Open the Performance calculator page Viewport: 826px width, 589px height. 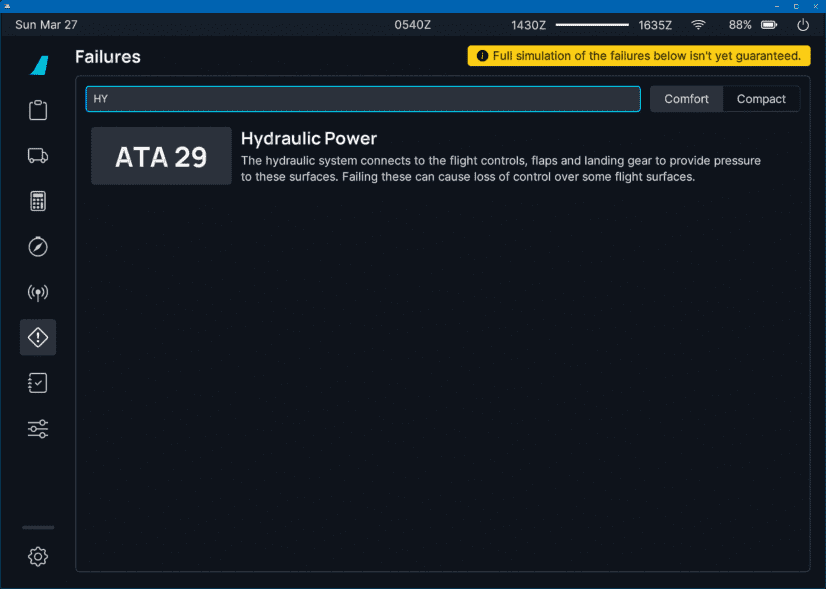pyautogui.click(x=38, y=201)
